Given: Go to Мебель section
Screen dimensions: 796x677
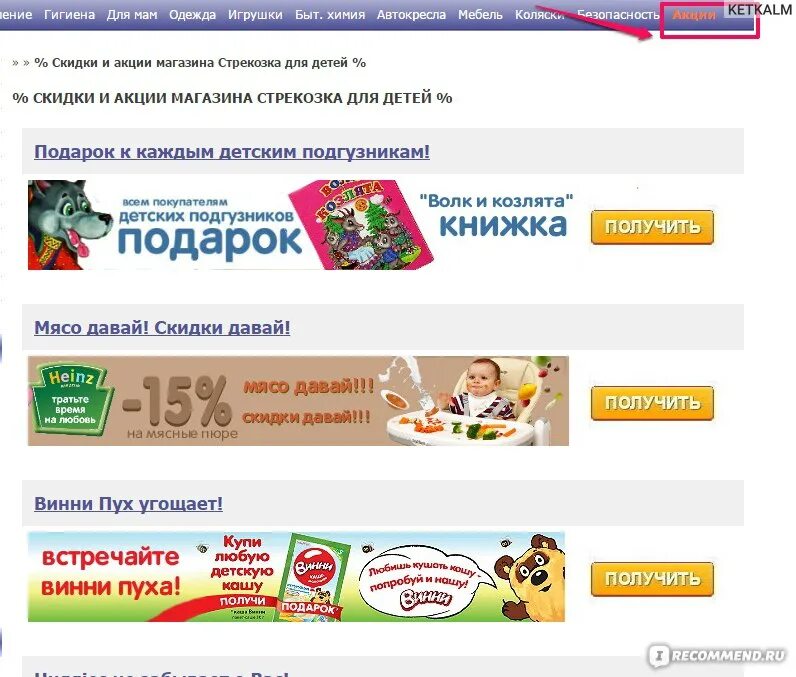Looking at the screenshot, I should (480, 15).
